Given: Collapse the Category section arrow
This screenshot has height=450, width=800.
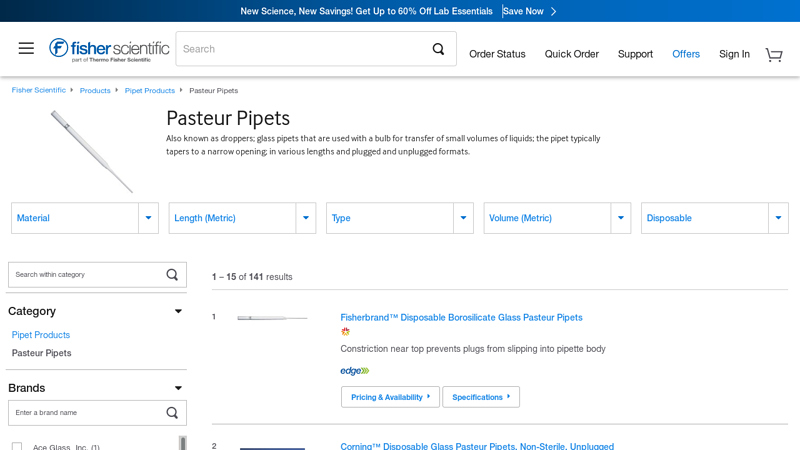Looking at the screenshot, I should [x=178, y=311].
